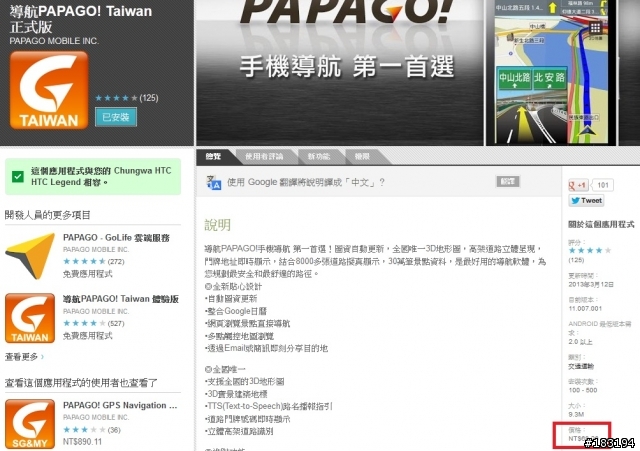640x451 pixels.
Task: Open the Taiwan 體驗版 app icon
Action: coord(30,318)
